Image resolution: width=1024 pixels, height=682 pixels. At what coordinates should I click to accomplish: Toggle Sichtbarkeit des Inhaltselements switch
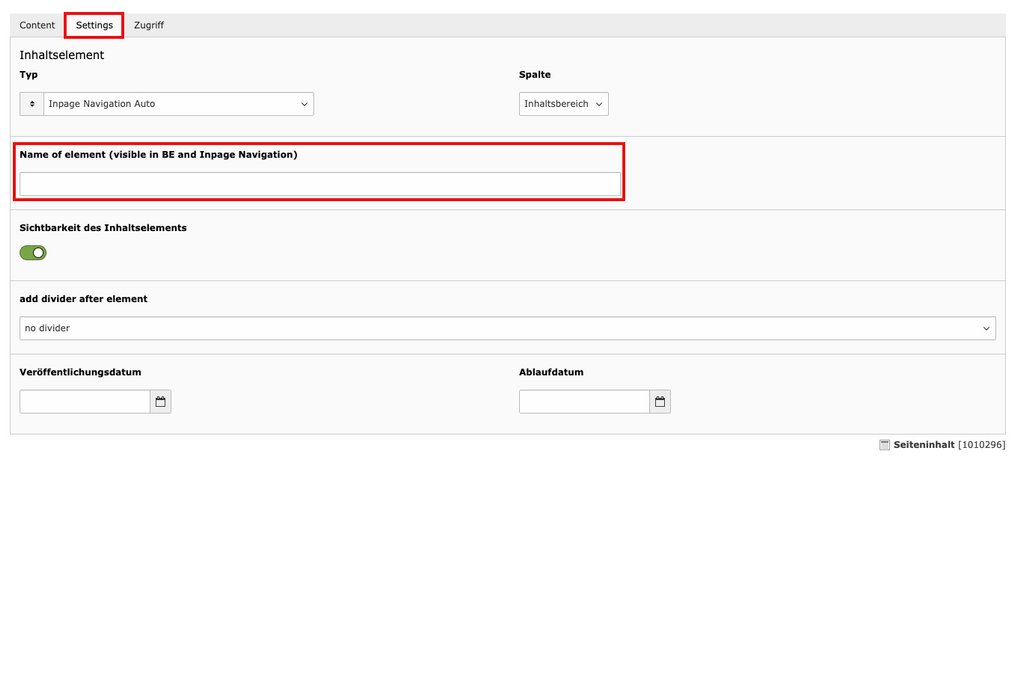pyautogui.click(x=33, y=253)
